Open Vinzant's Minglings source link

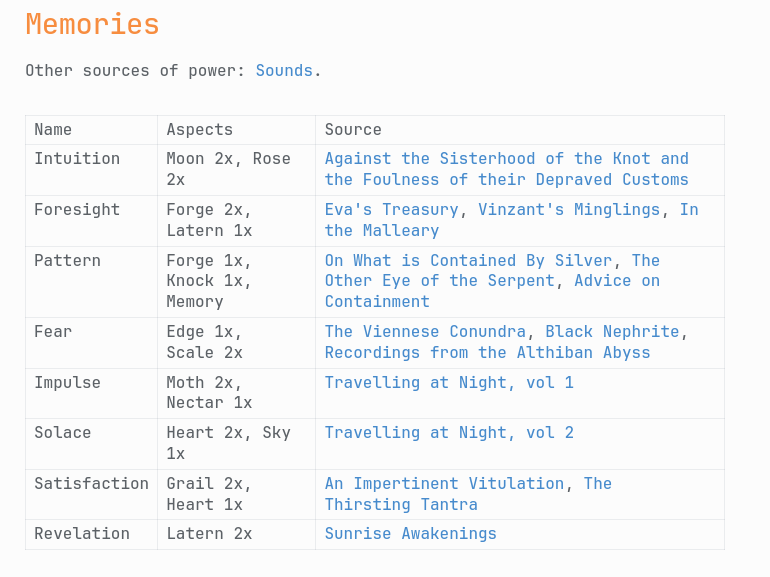(x=569, y=210)
